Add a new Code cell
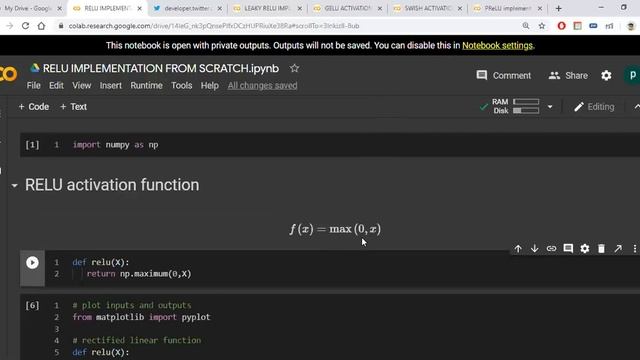This screenshot has height=360, width=640. pyautogui.click(x=33, y=107)
